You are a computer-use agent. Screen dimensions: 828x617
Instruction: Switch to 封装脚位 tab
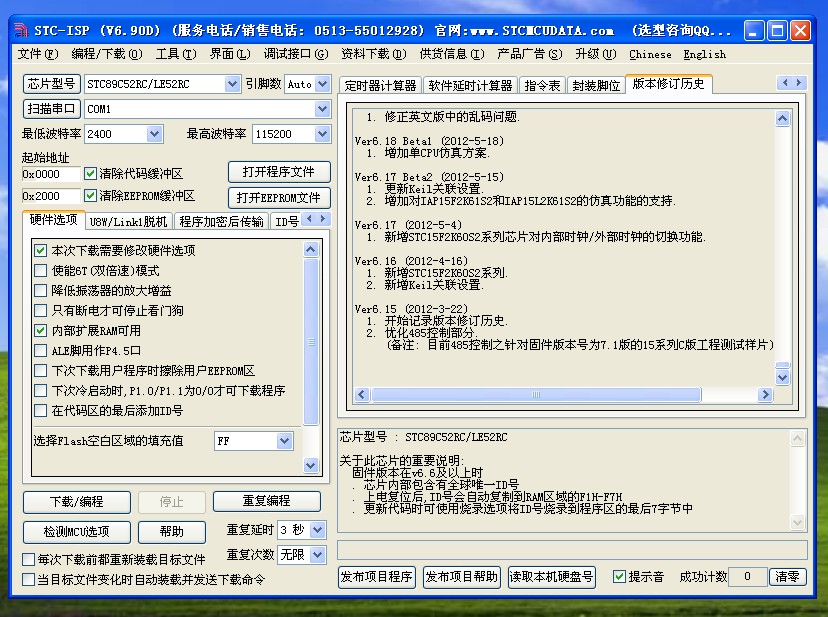pyautogui.click(x=596, y=86)
